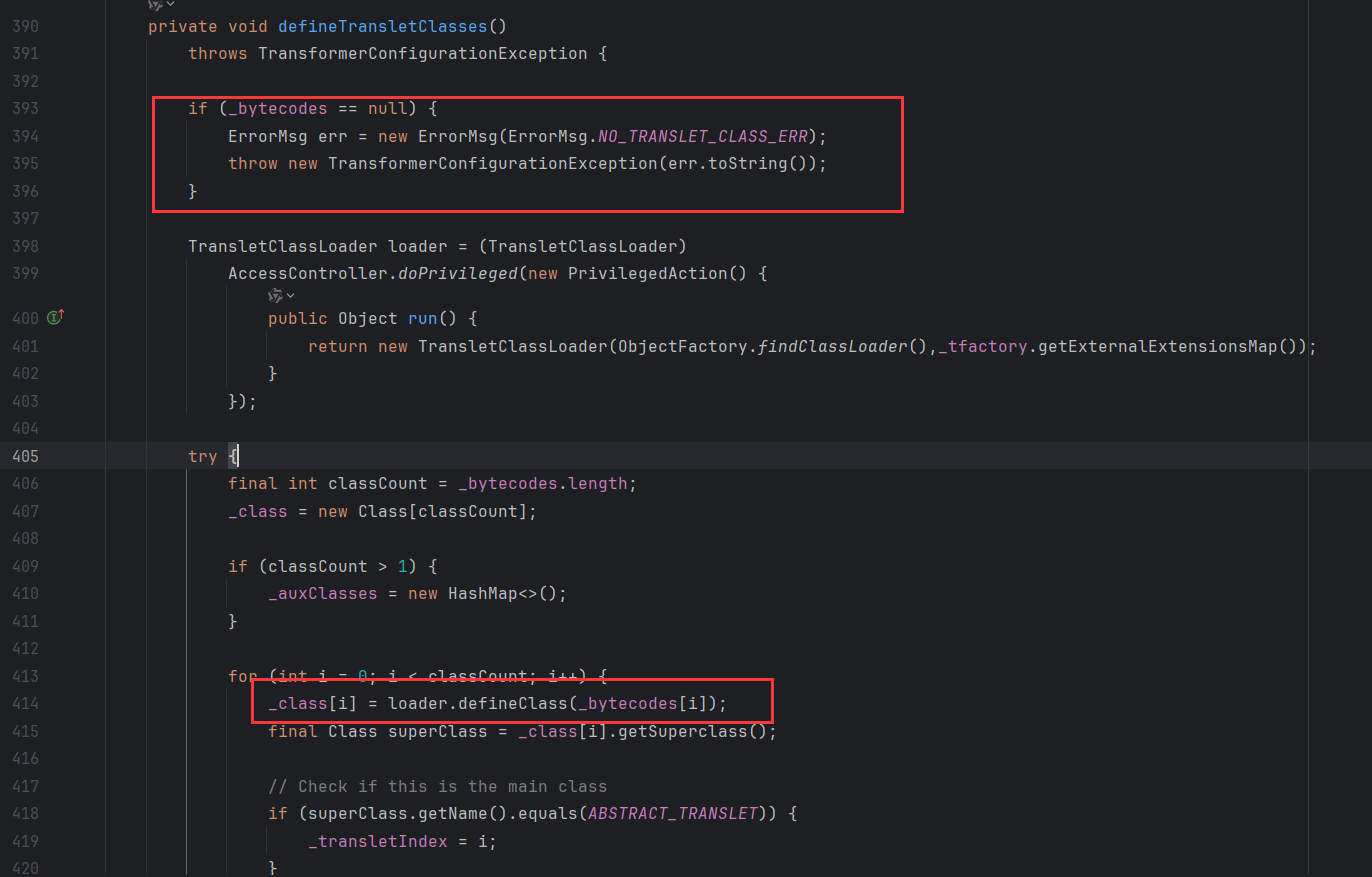
Task: Click the loader variable declaration on line 398
Action: tap(418, 246)
